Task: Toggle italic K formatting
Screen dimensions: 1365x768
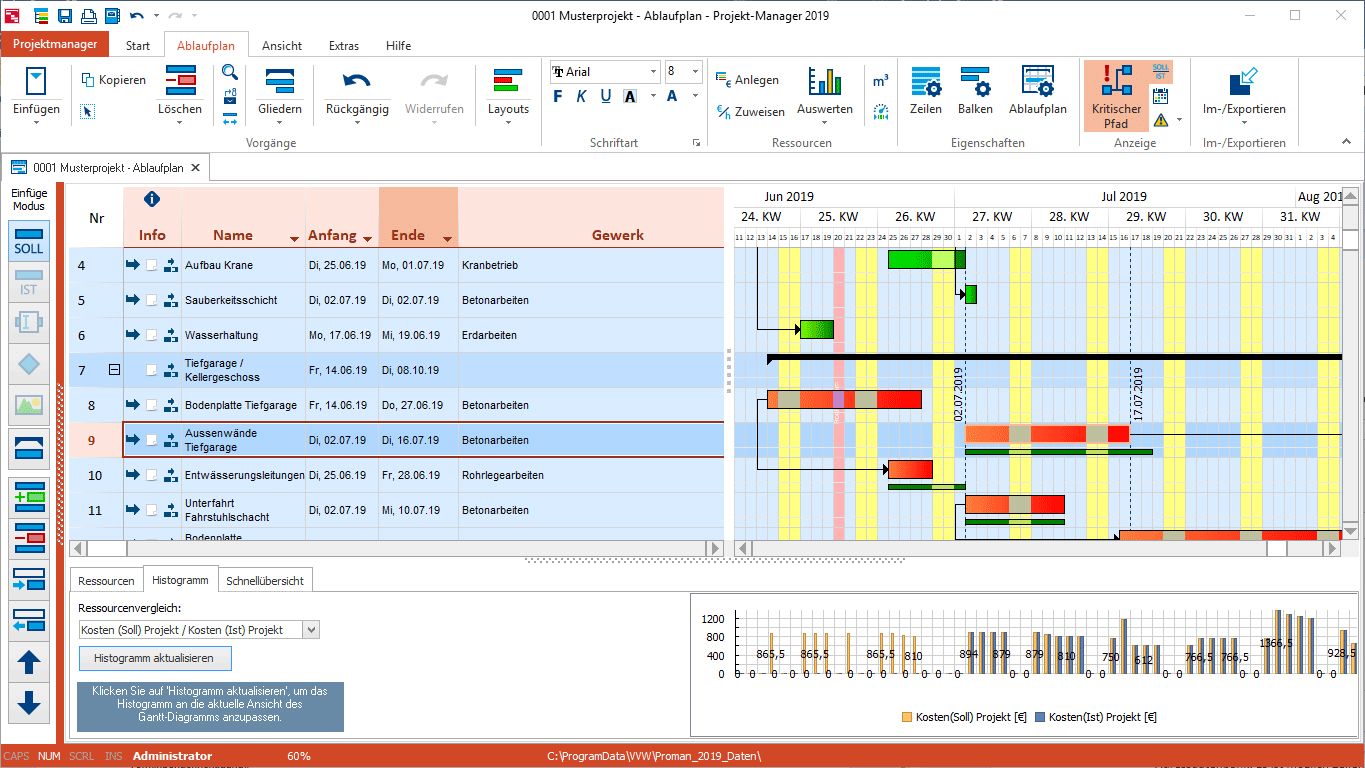Action: (x=582, y=96)
